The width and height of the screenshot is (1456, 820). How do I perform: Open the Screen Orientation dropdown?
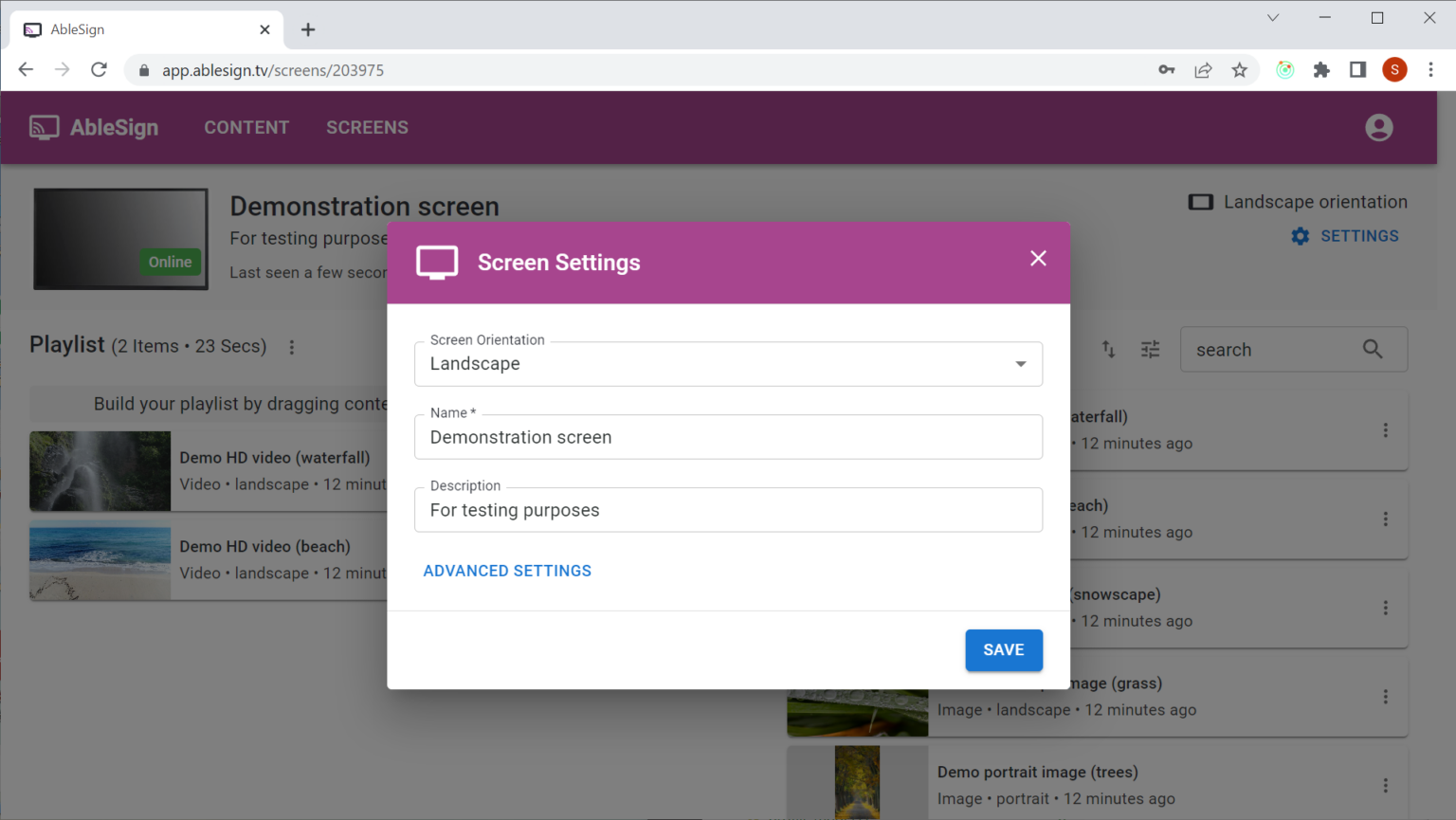click(x=1020, y=363)
